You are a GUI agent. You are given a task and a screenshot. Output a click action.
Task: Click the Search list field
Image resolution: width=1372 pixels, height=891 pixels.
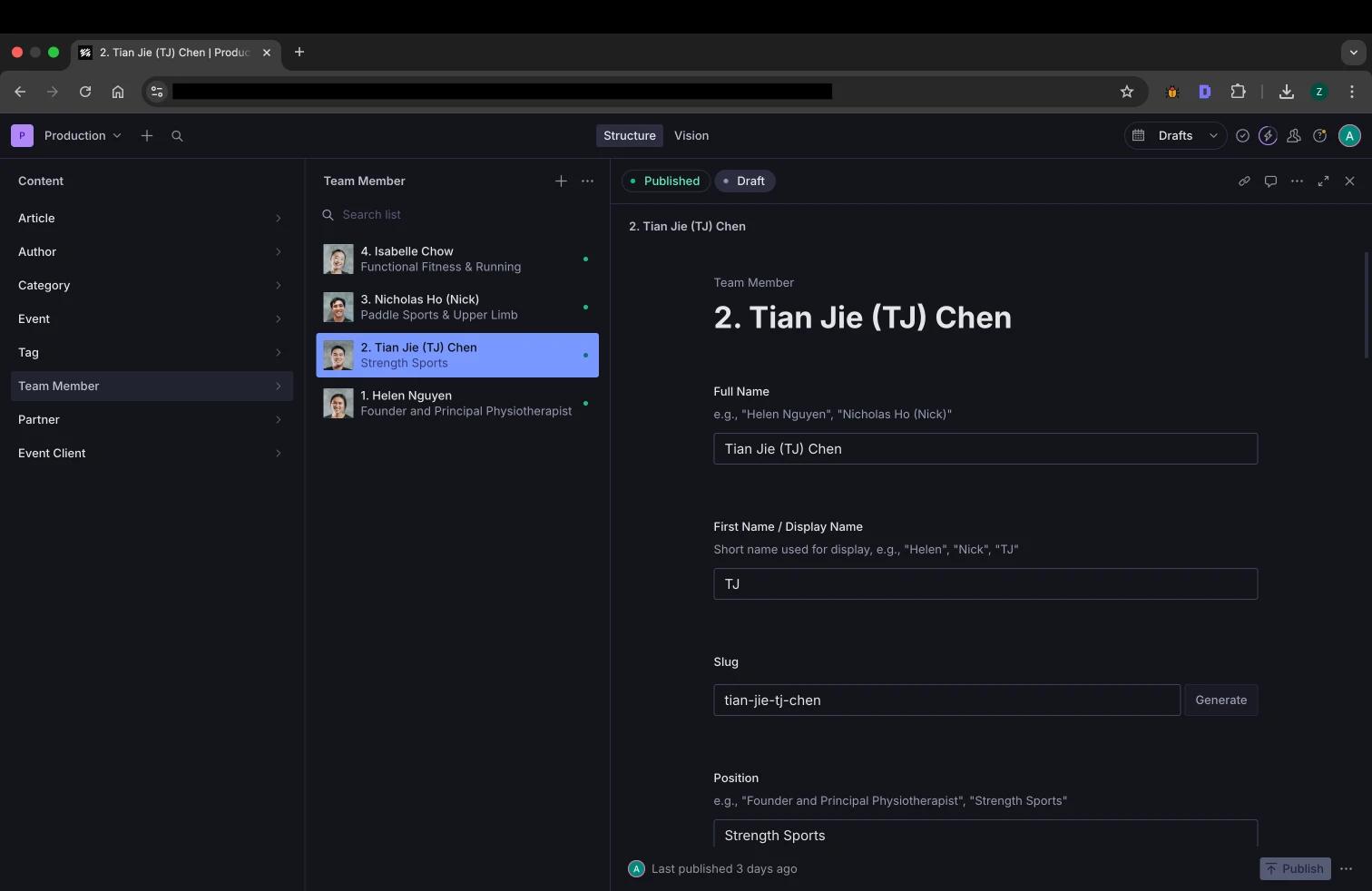[457, 214]
